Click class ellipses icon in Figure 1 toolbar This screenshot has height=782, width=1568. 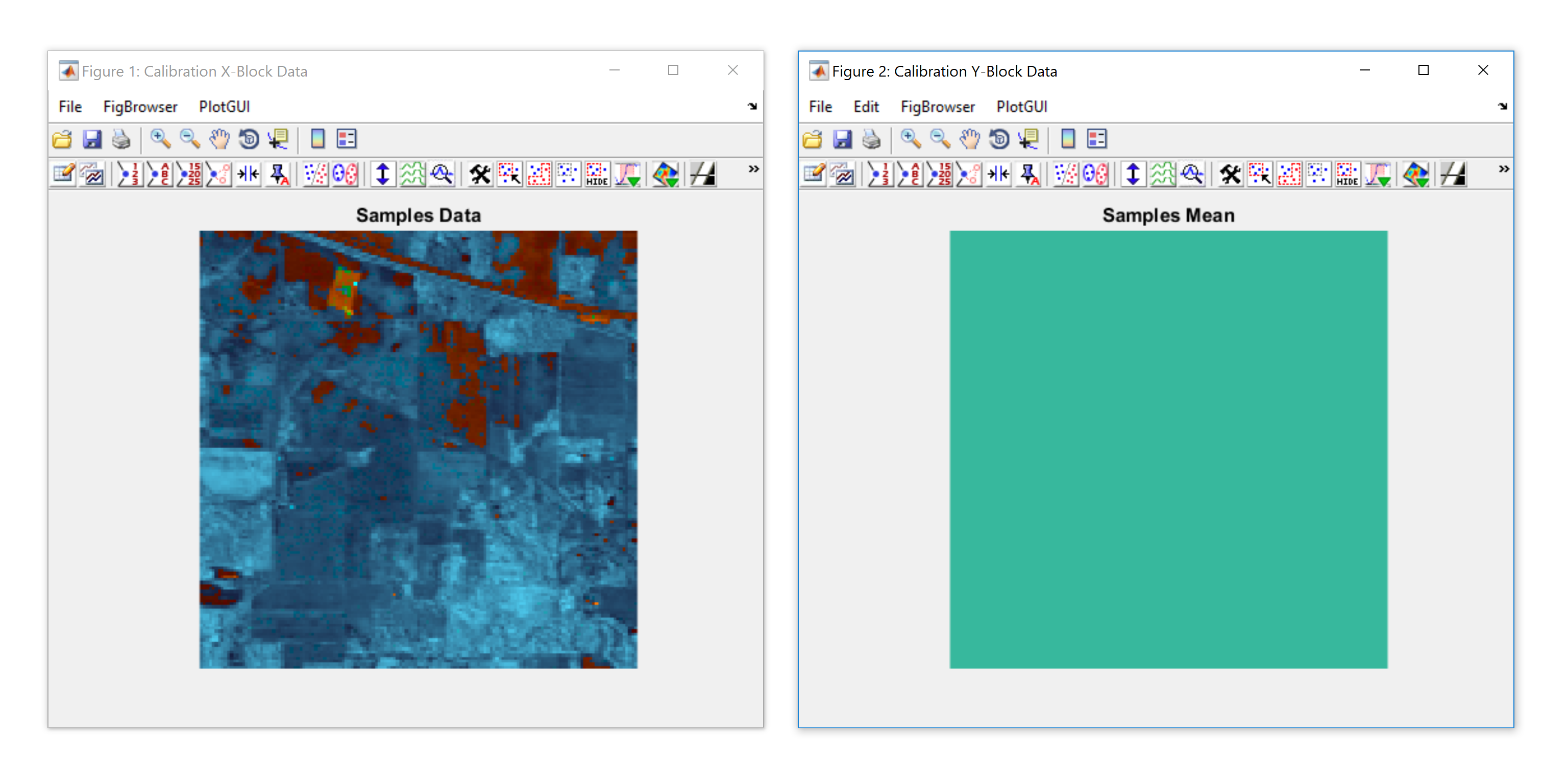(345, 175)
